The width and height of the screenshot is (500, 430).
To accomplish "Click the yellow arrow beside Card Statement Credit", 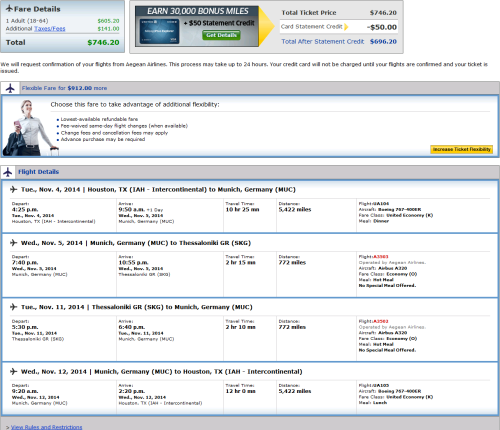I will [346, 27].
